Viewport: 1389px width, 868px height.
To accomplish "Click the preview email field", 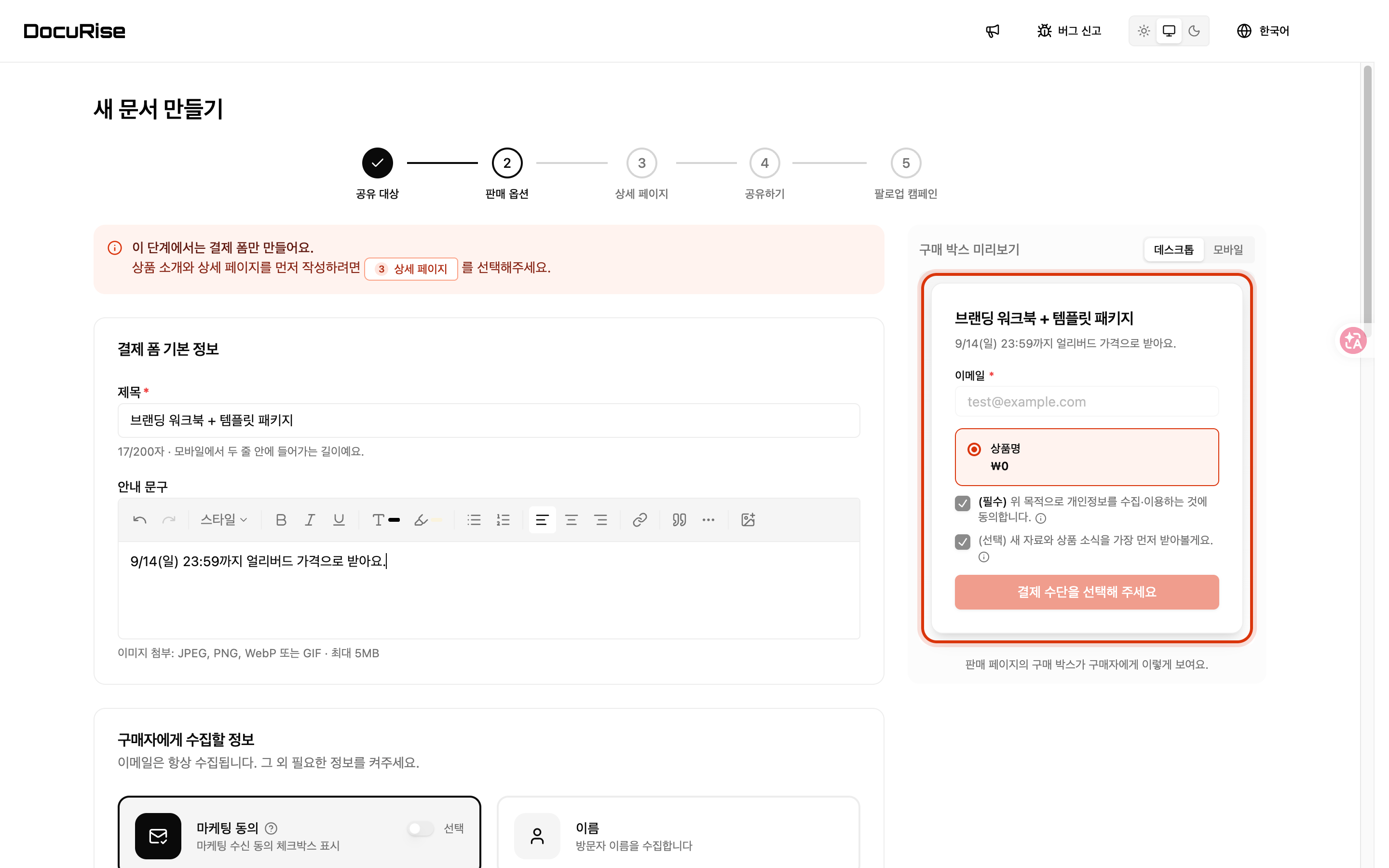I will point(1087,402).
